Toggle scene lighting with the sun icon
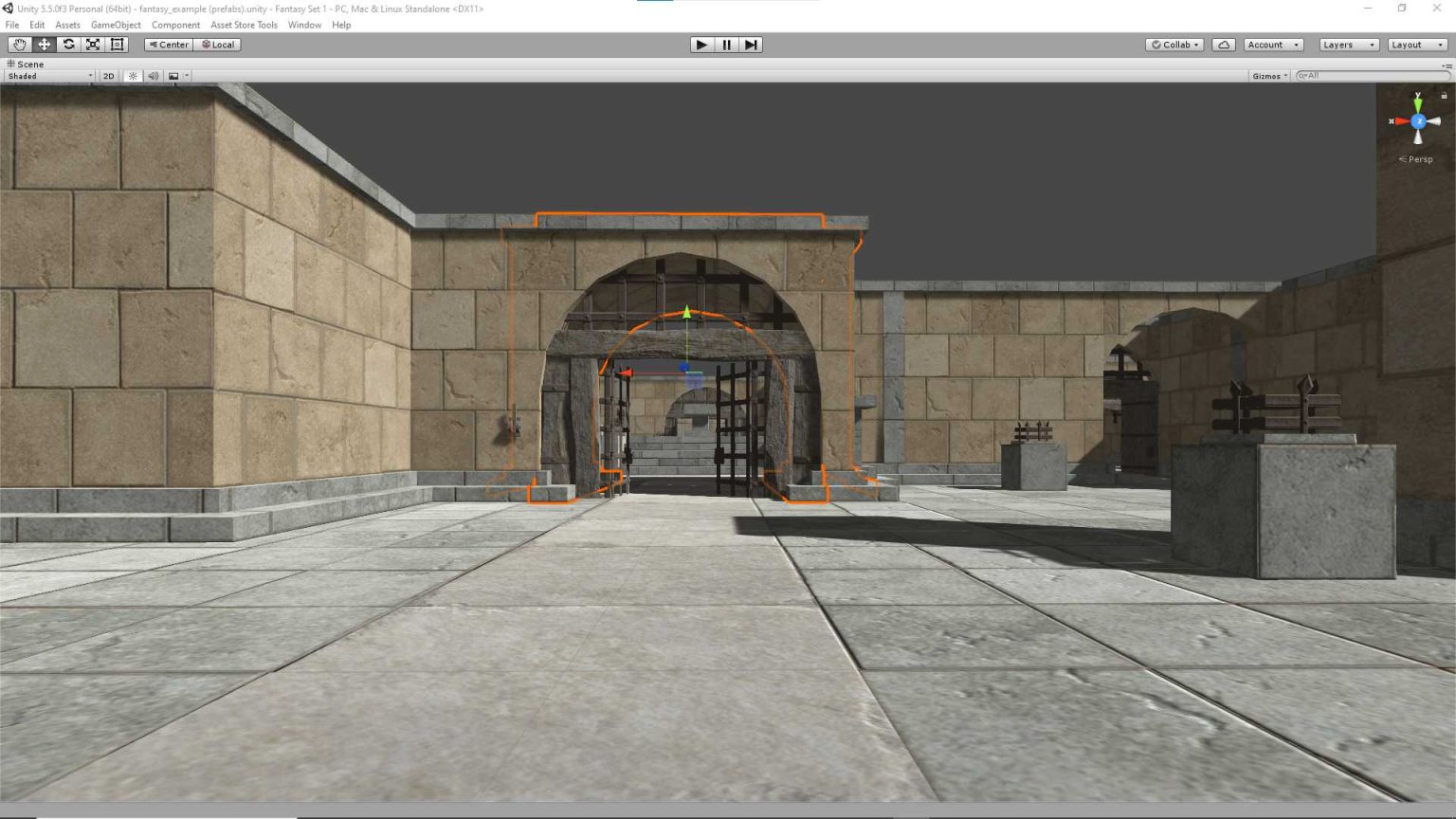 [x=133, y=76]
